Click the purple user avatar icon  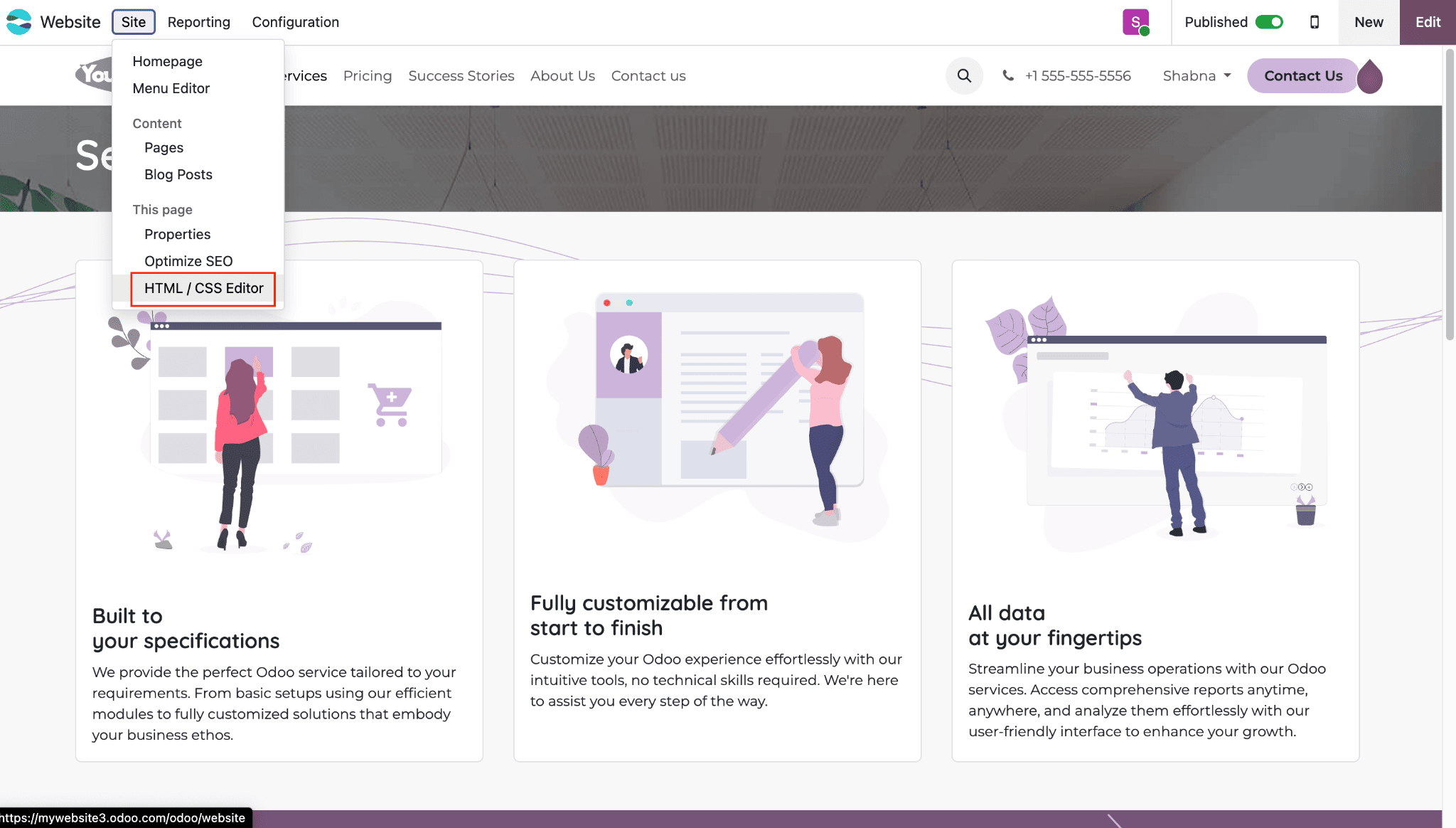tap(1135, 22)
